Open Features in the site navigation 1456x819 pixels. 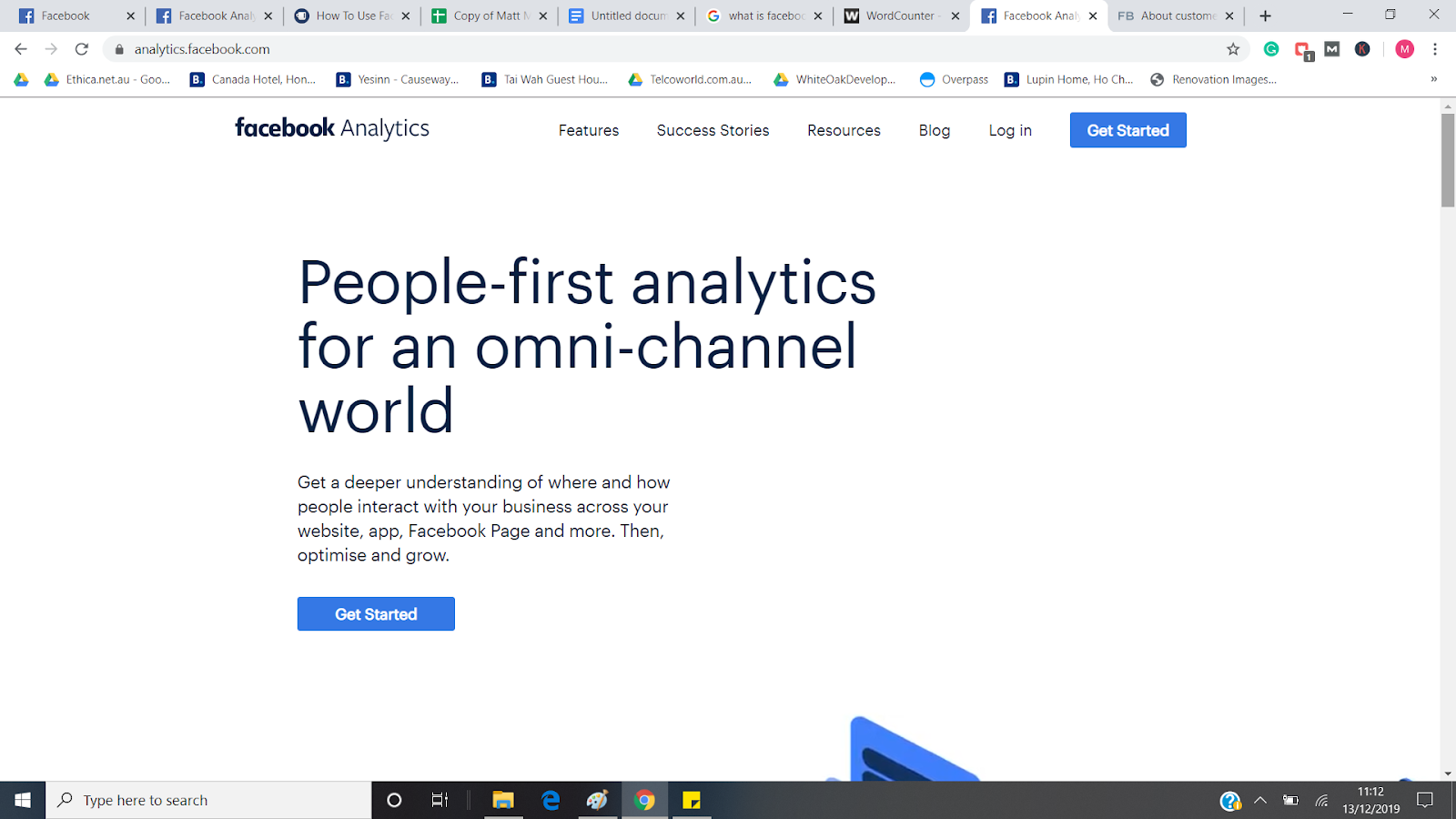point(589,130)
